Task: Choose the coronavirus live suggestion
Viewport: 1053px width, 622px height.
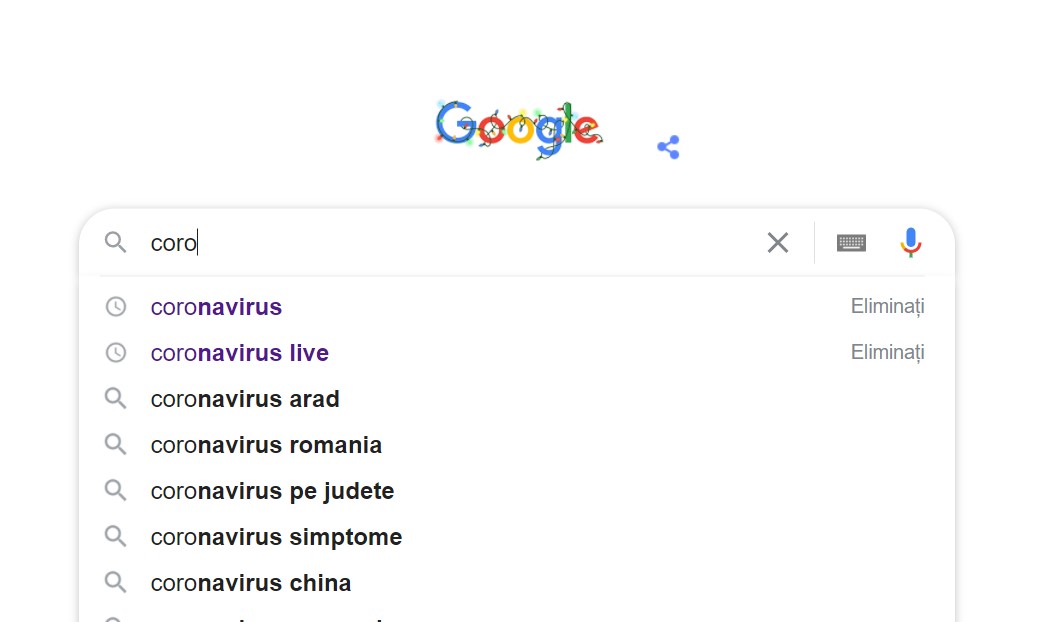Action: coord(239,353)
